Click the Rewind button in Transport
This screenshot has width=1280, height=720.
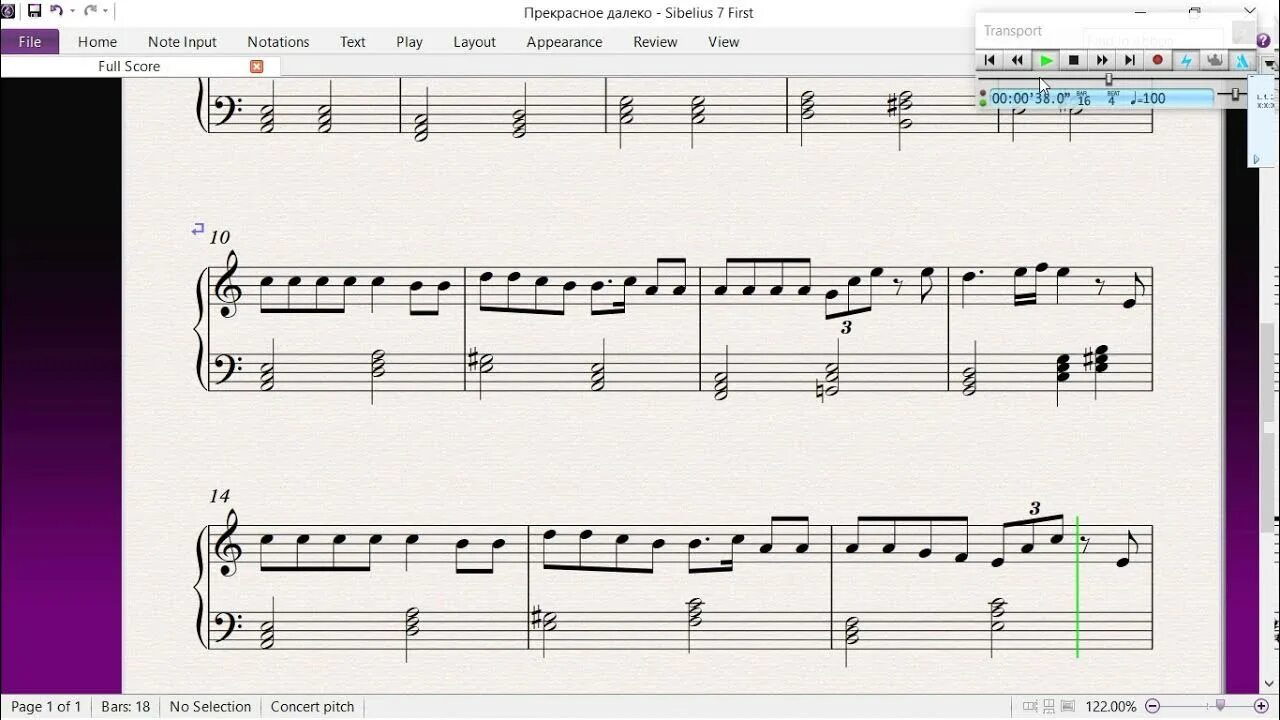(x=1017, y=60)
